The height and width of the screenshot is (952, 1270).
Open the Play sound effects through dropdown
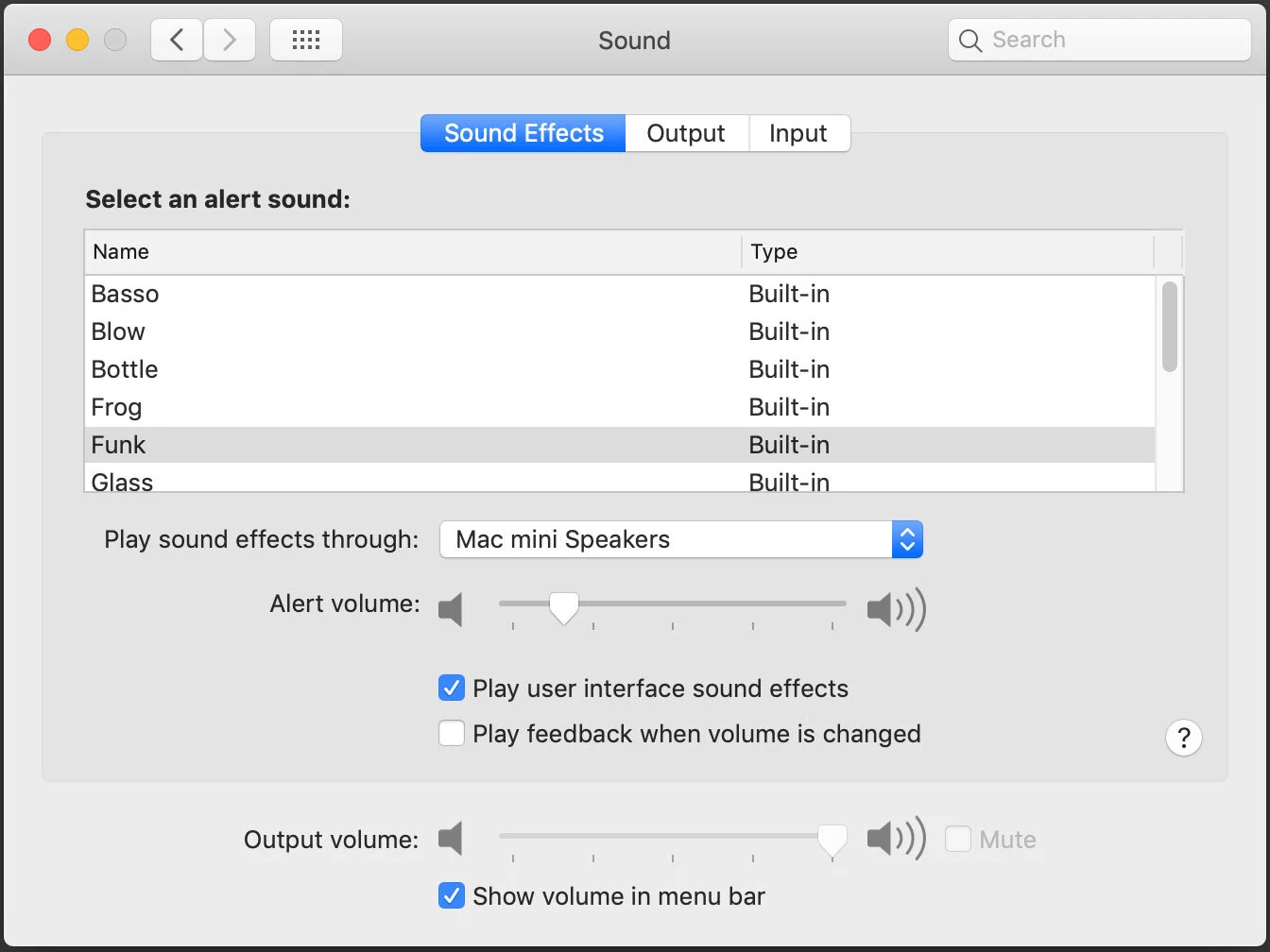[681, 539]
